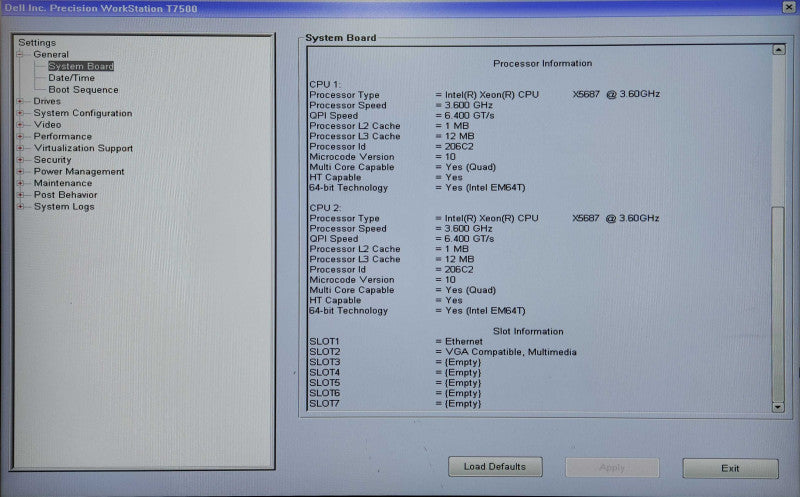Select the Security category label
800x497 pixels.
pos(53,160)
